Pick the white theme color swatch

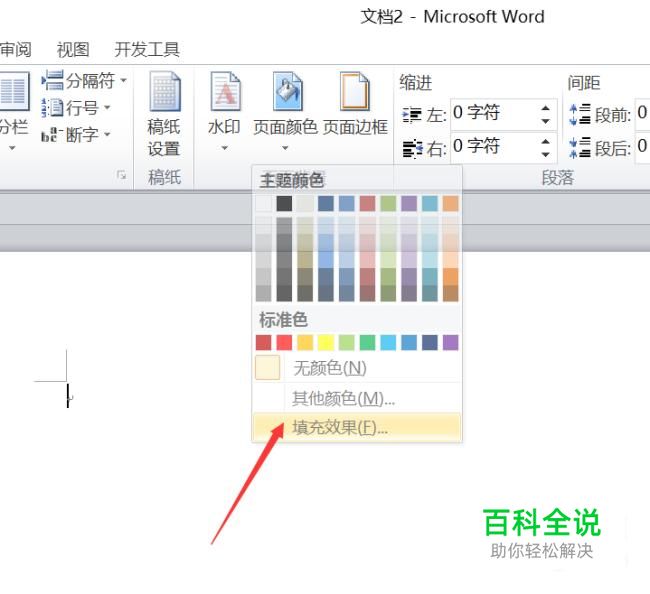click(263, 204)
